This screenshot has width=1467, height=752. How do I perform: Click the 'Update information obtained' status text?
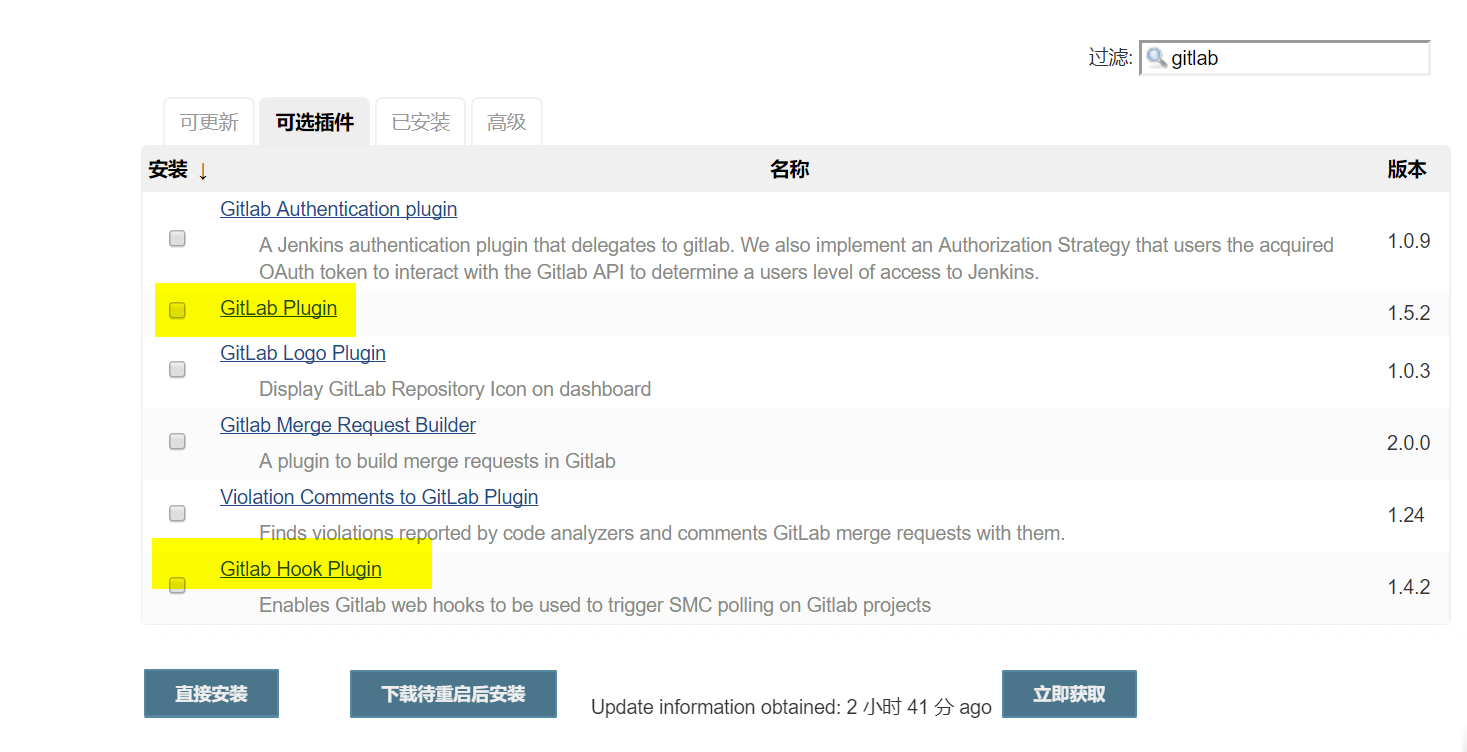(791, 707)
